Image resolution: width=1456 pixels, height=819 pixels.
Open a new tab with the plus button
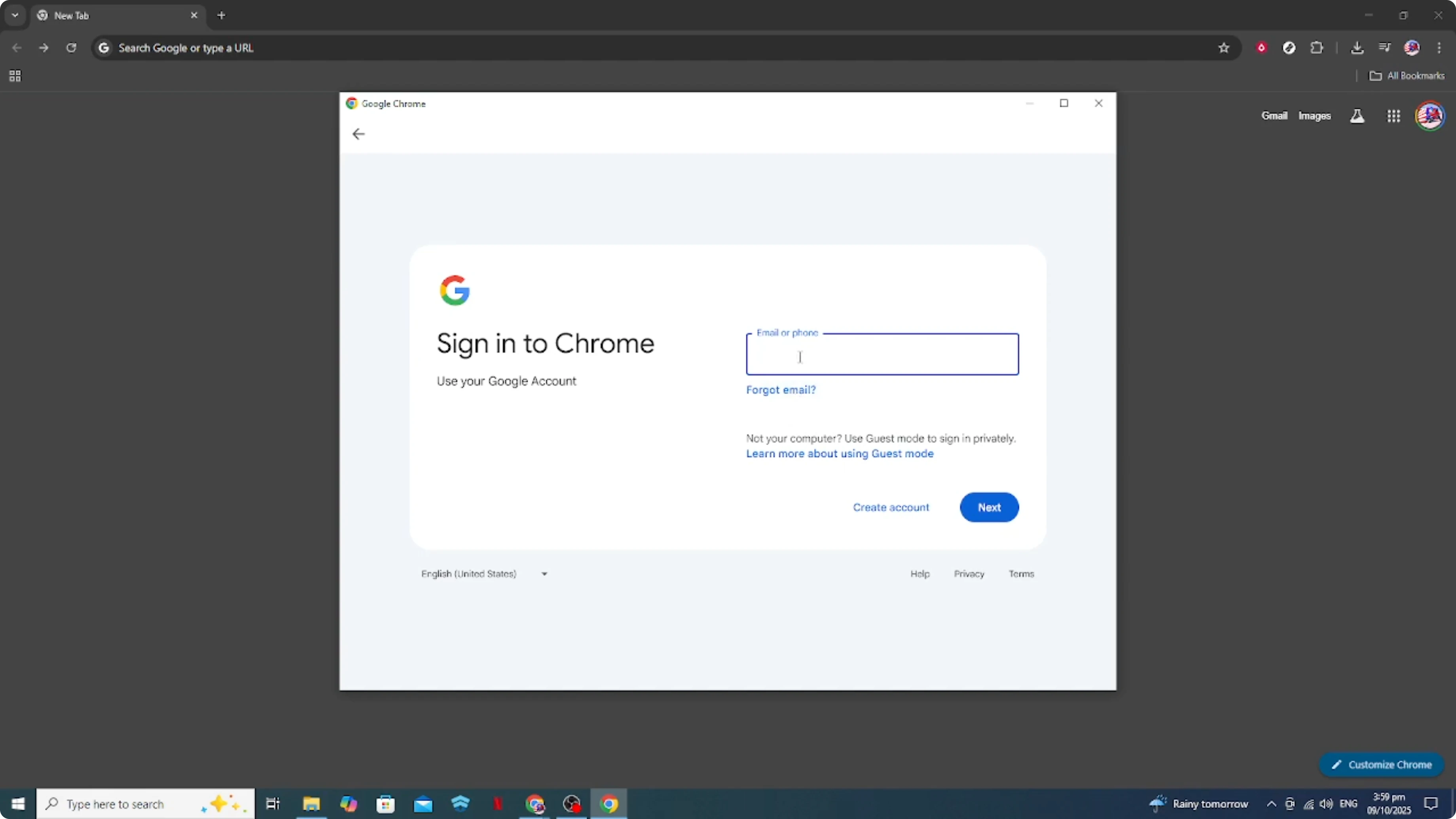click(x=222, y=15)
